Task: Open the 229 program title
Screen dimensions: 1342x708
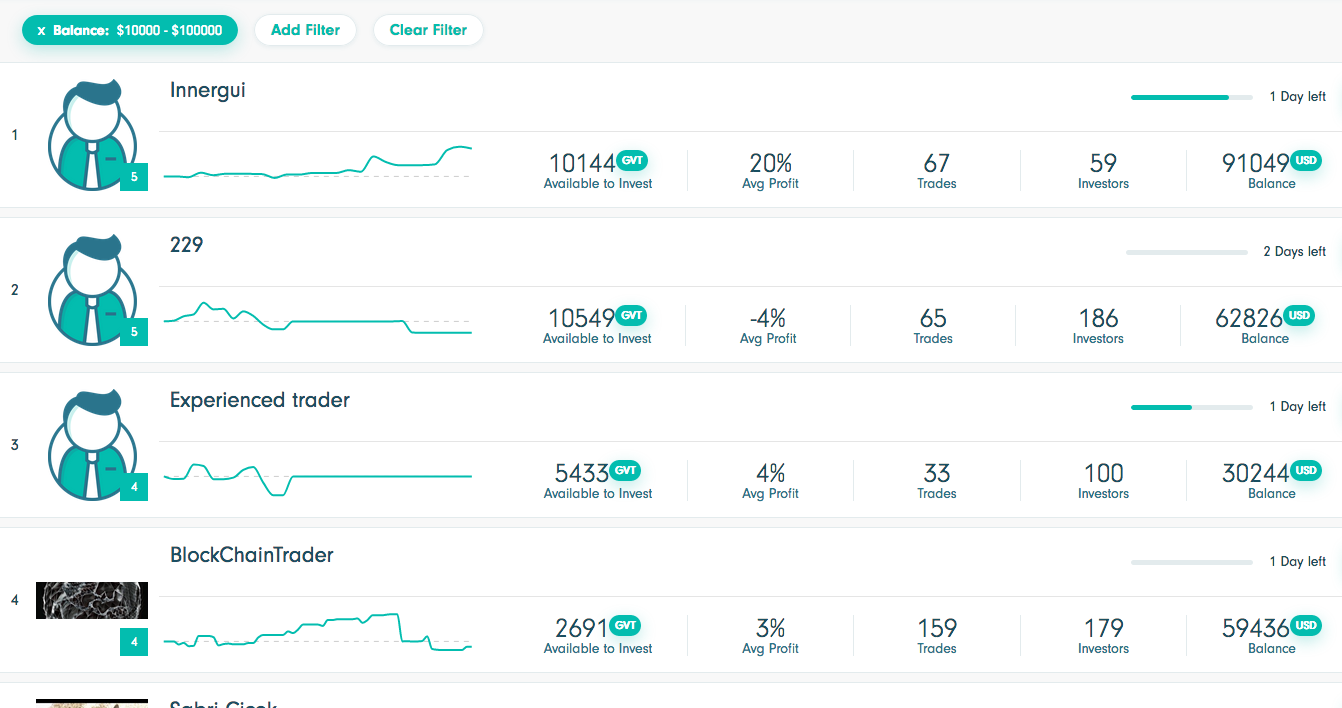Action: [x=187, y=245]
